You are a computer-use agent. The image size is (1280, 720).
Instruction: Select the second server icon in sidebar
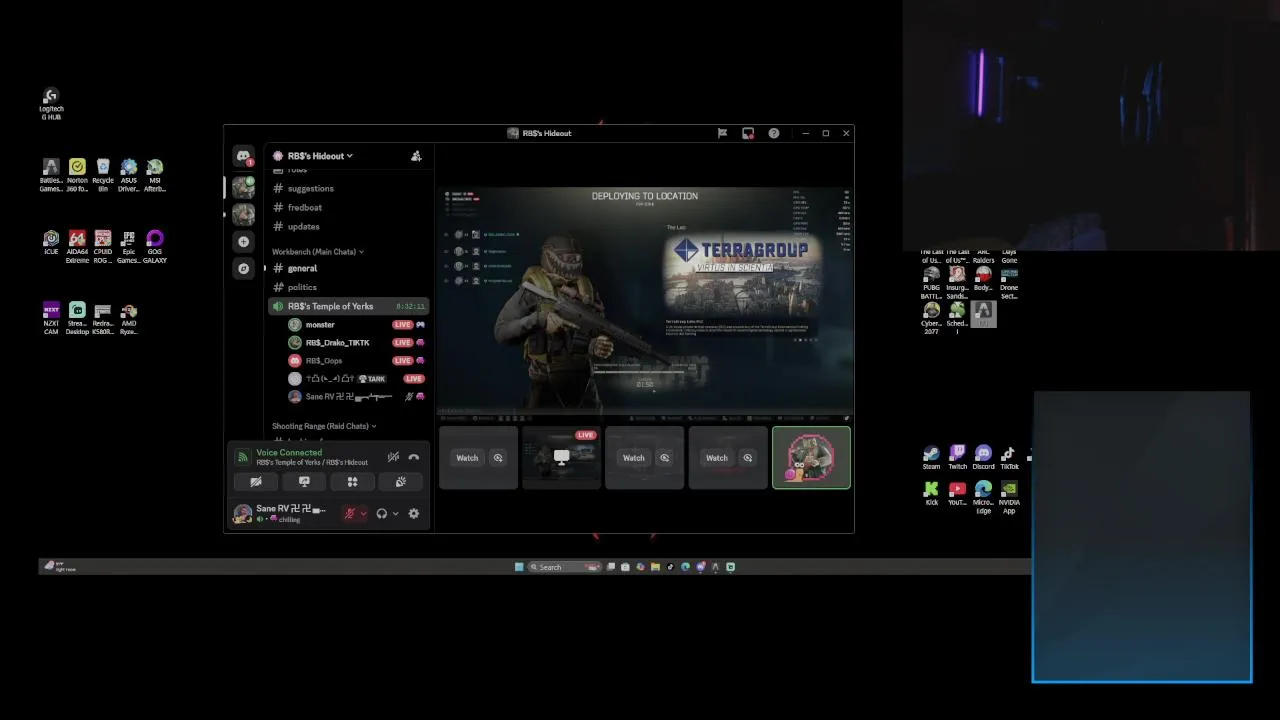pos(243,214)
